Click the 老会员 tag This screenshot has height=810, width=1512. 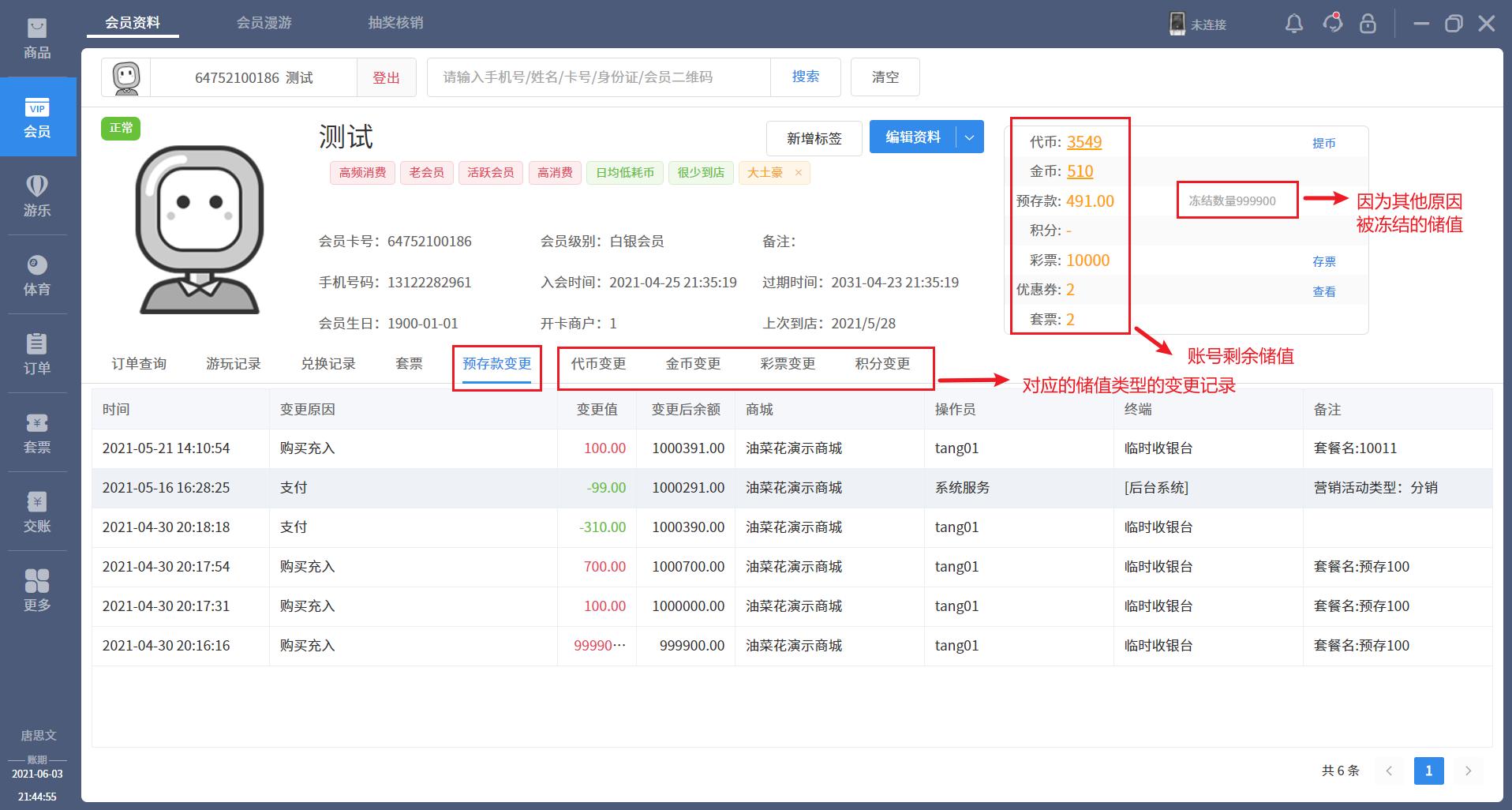(427, 173)
